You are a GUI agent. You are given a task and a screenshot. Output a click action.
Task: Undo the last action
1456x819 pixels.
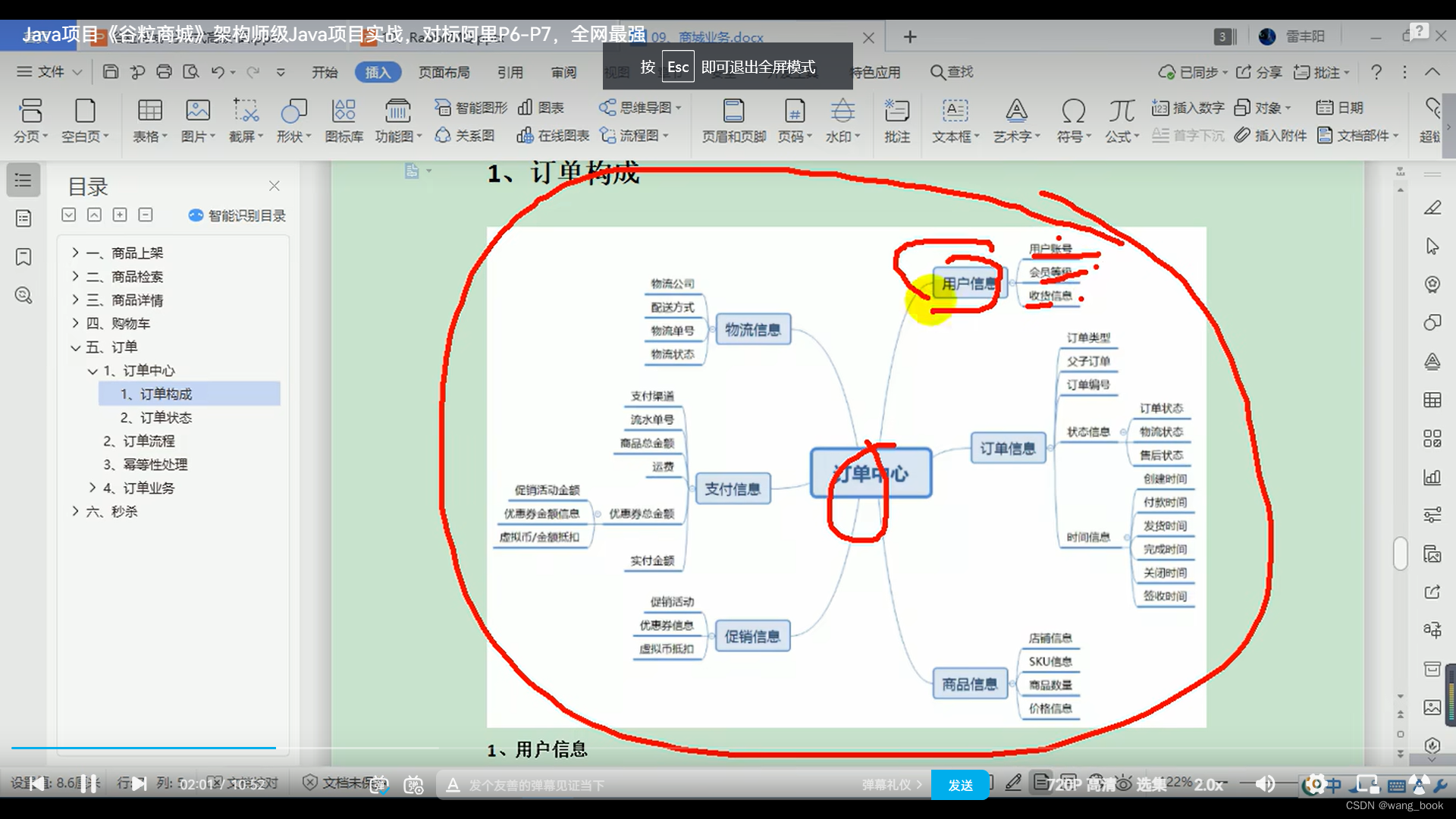(x=218, y=72)
